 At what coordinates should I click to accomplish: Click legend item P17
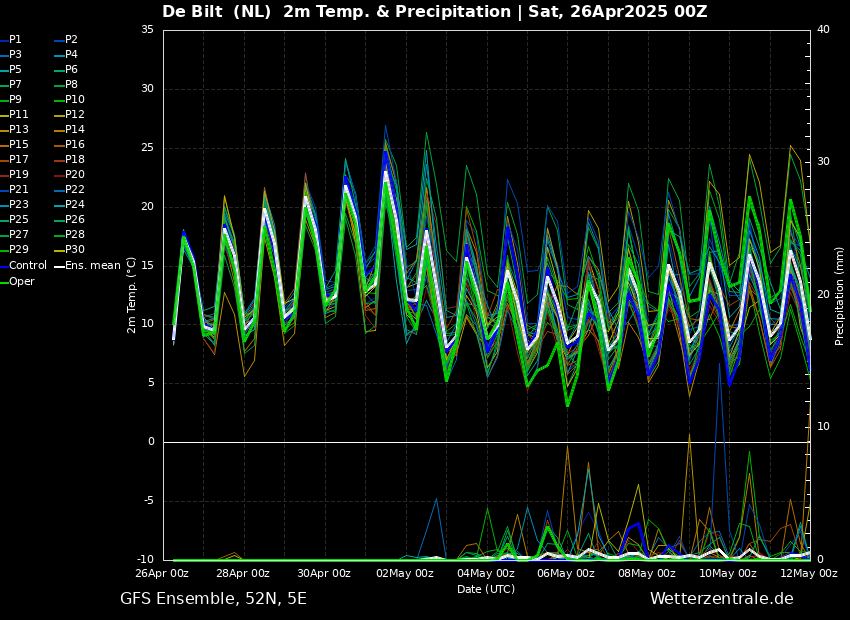[14, 159]
